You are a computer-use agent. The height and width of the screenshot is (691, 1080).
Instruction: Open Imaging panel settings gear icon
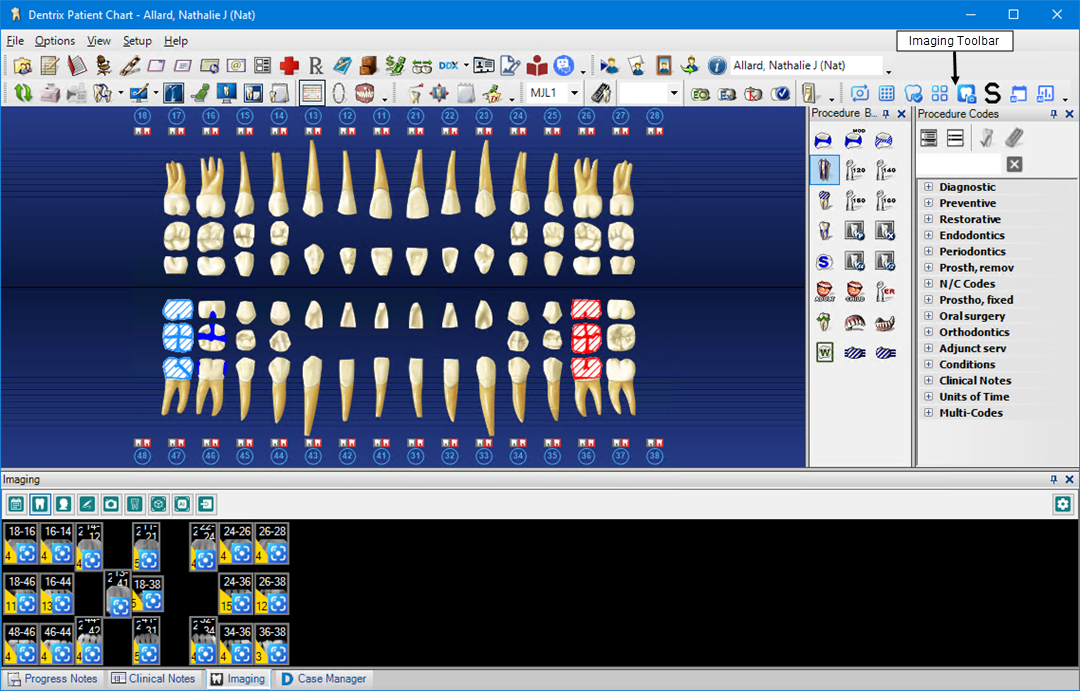click(1062, 504)
